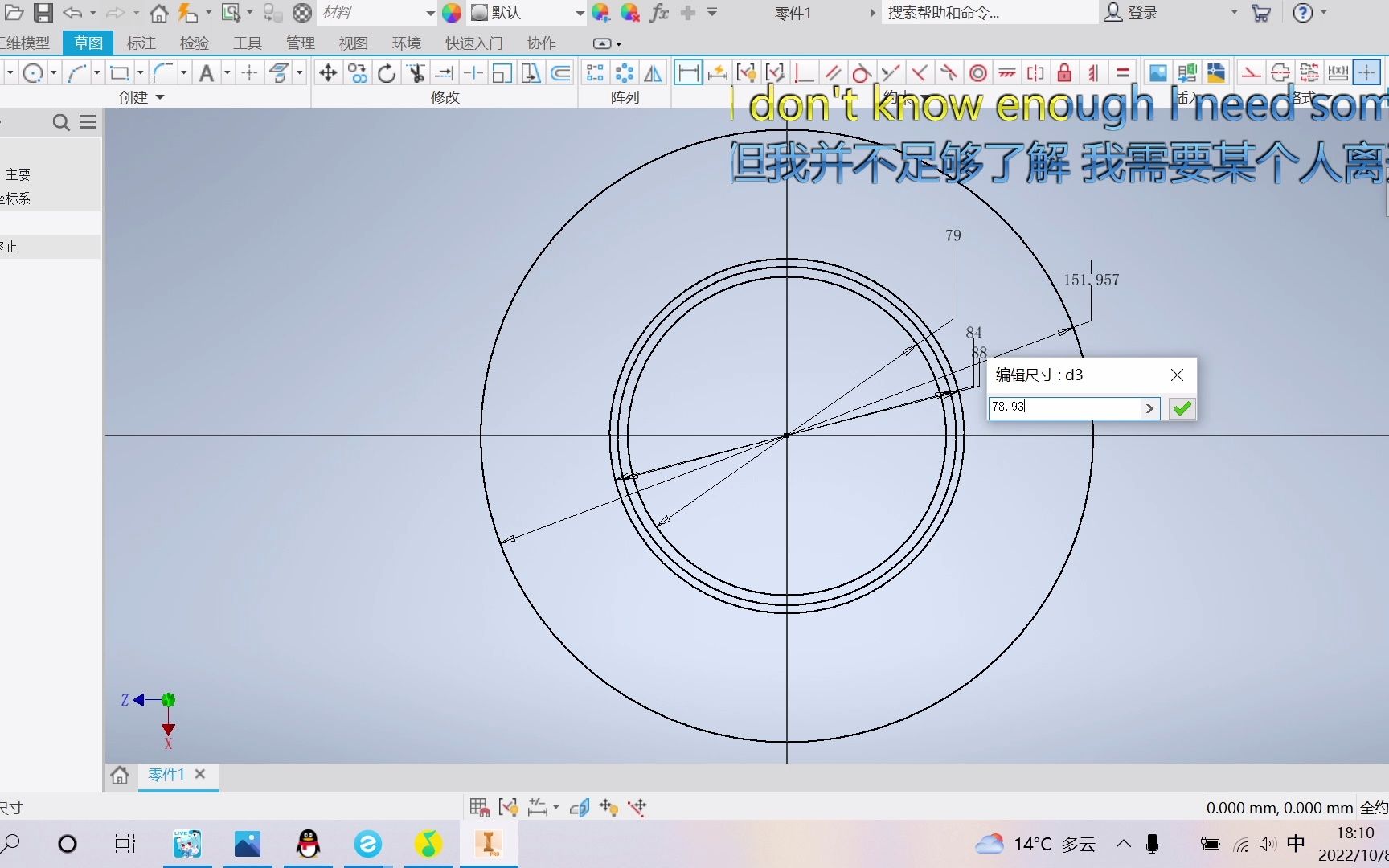Select the Extend tool
Screen dimensions: 1389x868
click(445, 73)
